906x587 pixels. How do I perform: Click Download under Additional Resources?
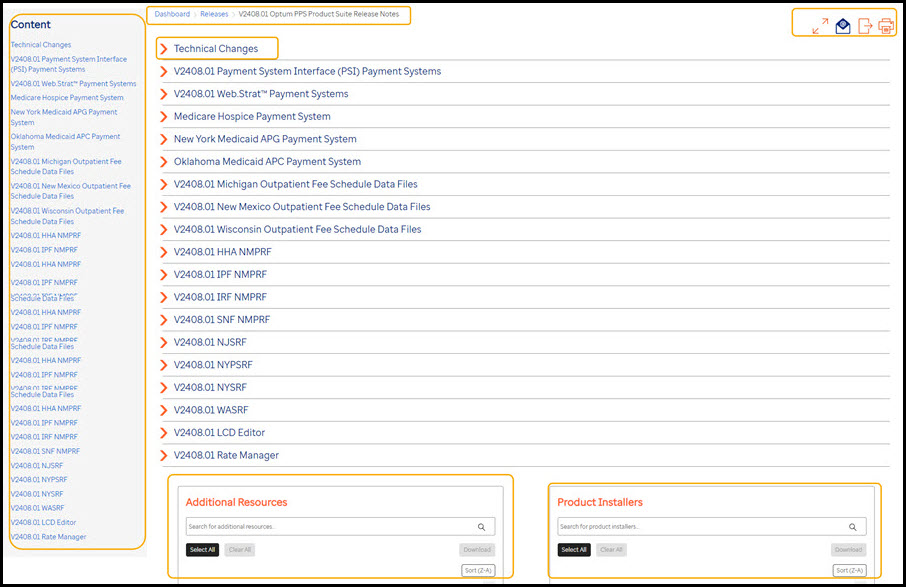click(477, 550)
